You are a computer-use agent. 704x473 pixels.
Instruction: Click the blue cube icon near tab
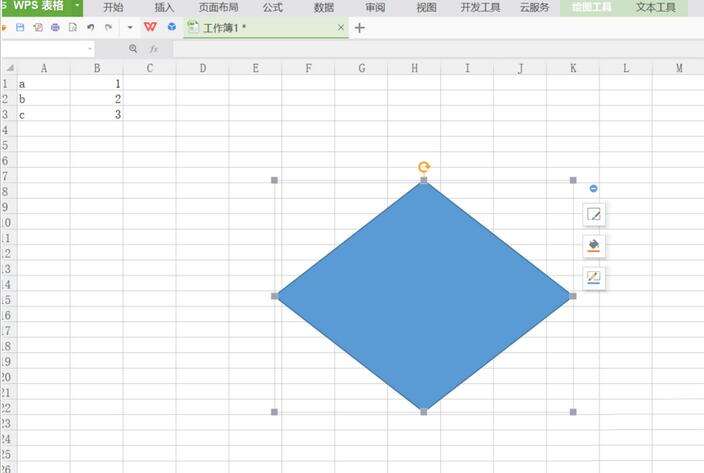172,27
